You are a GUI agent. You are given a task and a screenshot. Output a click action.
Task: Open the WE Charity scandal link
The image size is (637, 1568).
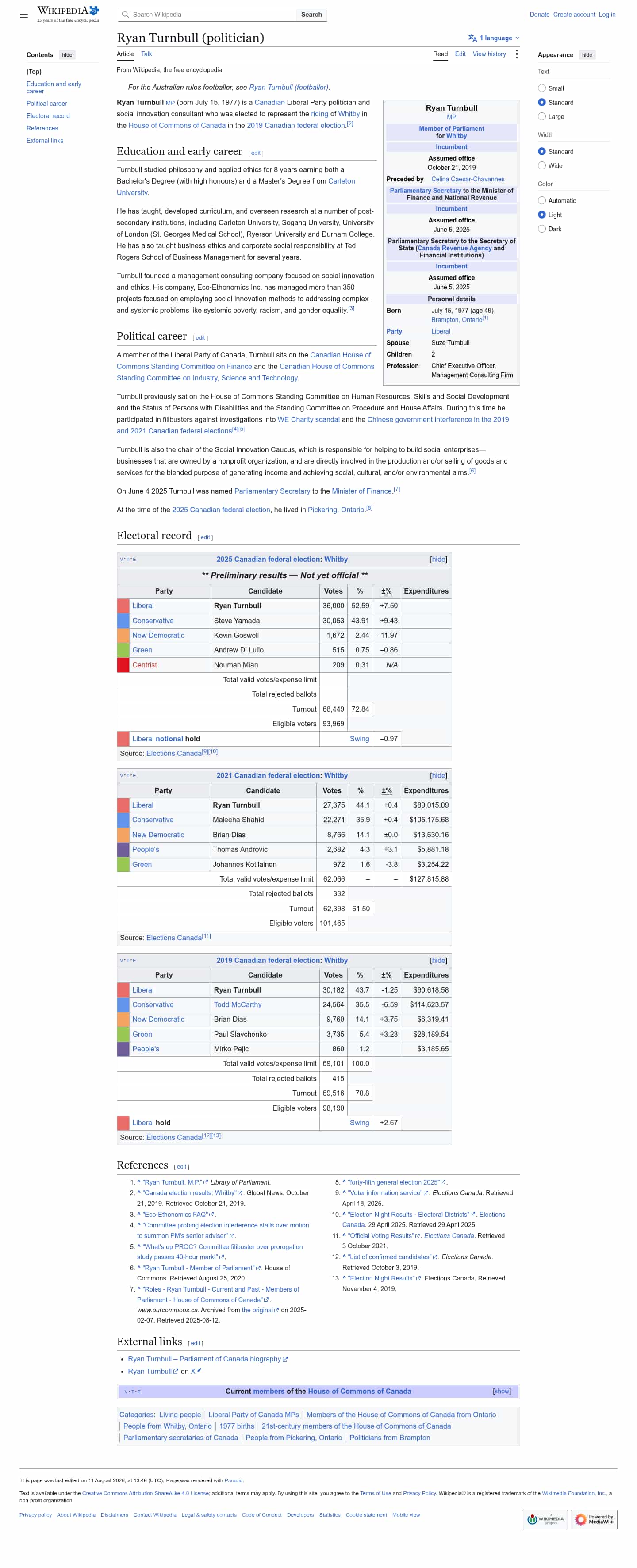tap(309, 419)
